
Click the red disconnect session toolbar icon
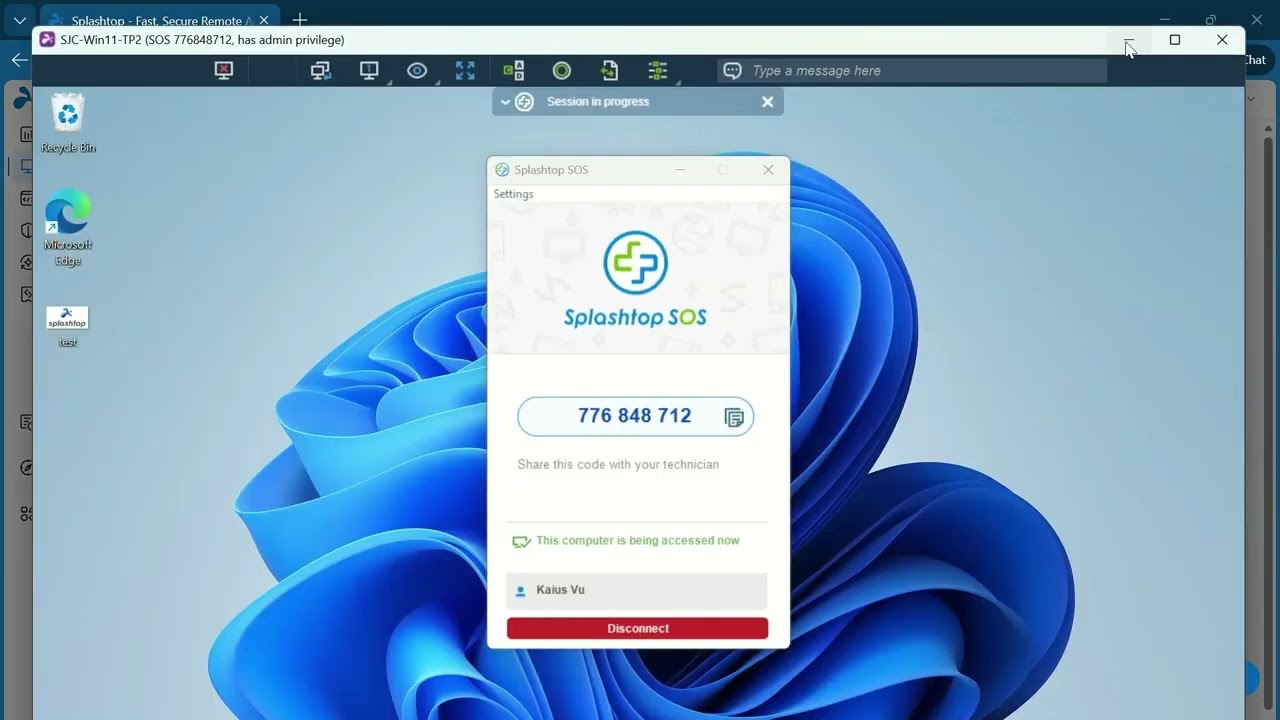point(224,70)
